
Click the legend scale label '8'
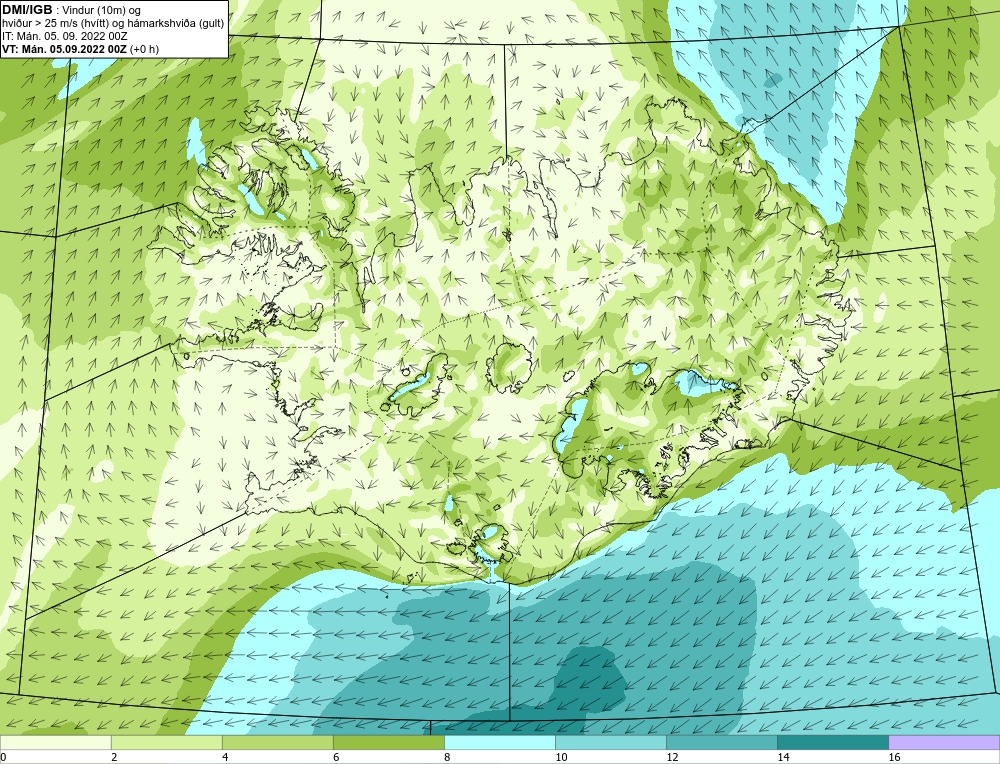click(447, 757)
